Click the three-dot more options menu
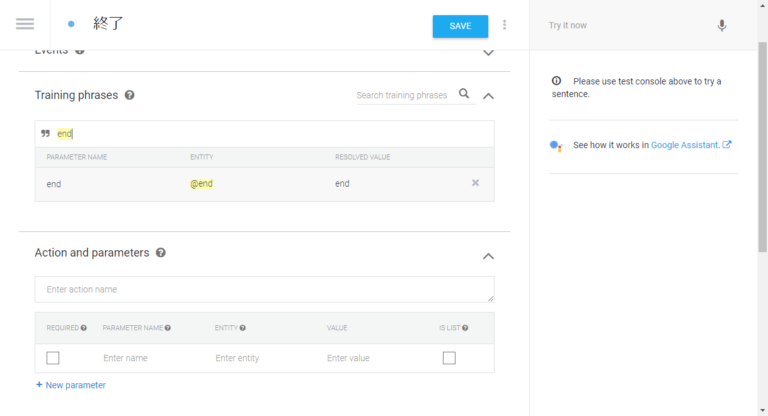The image size is (768, 416). coord(504,25)
